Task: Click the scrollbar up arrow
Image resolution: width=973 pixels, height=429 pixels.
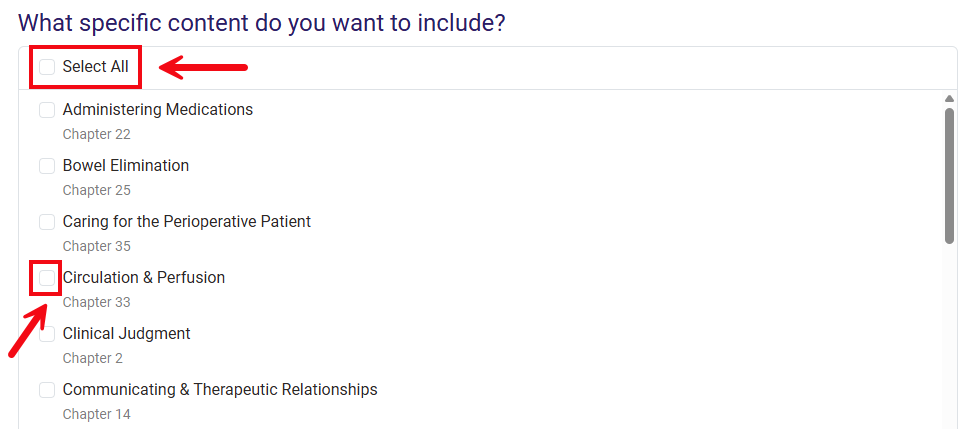Action: pyautogui.click(x=949, y=99)
